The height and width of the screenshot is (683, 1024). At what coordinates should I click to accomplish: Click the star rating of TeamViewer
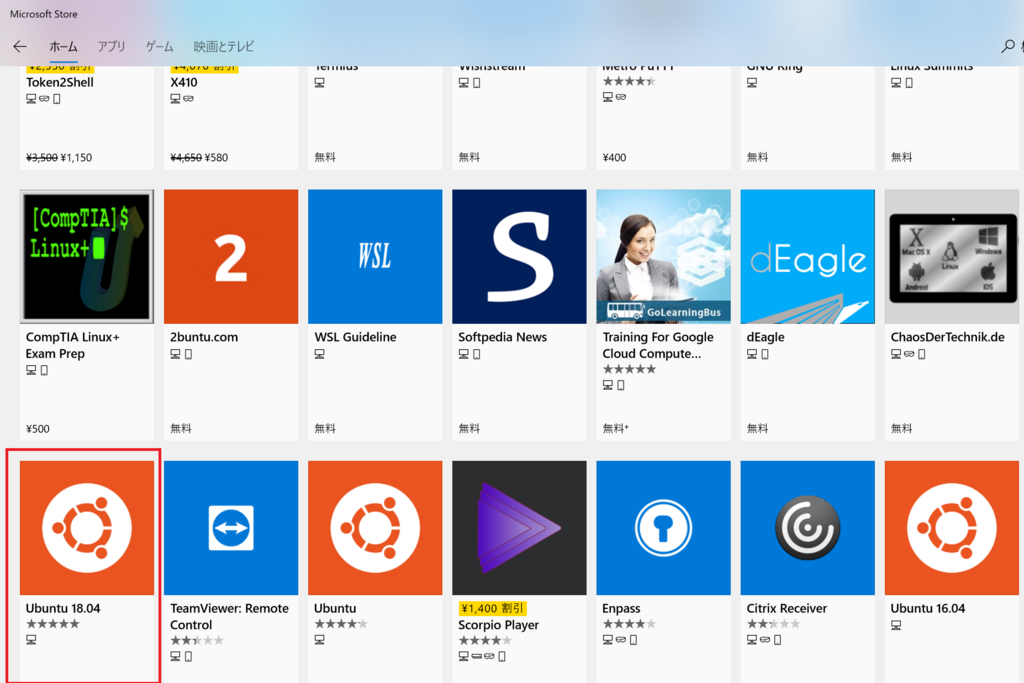197,641
